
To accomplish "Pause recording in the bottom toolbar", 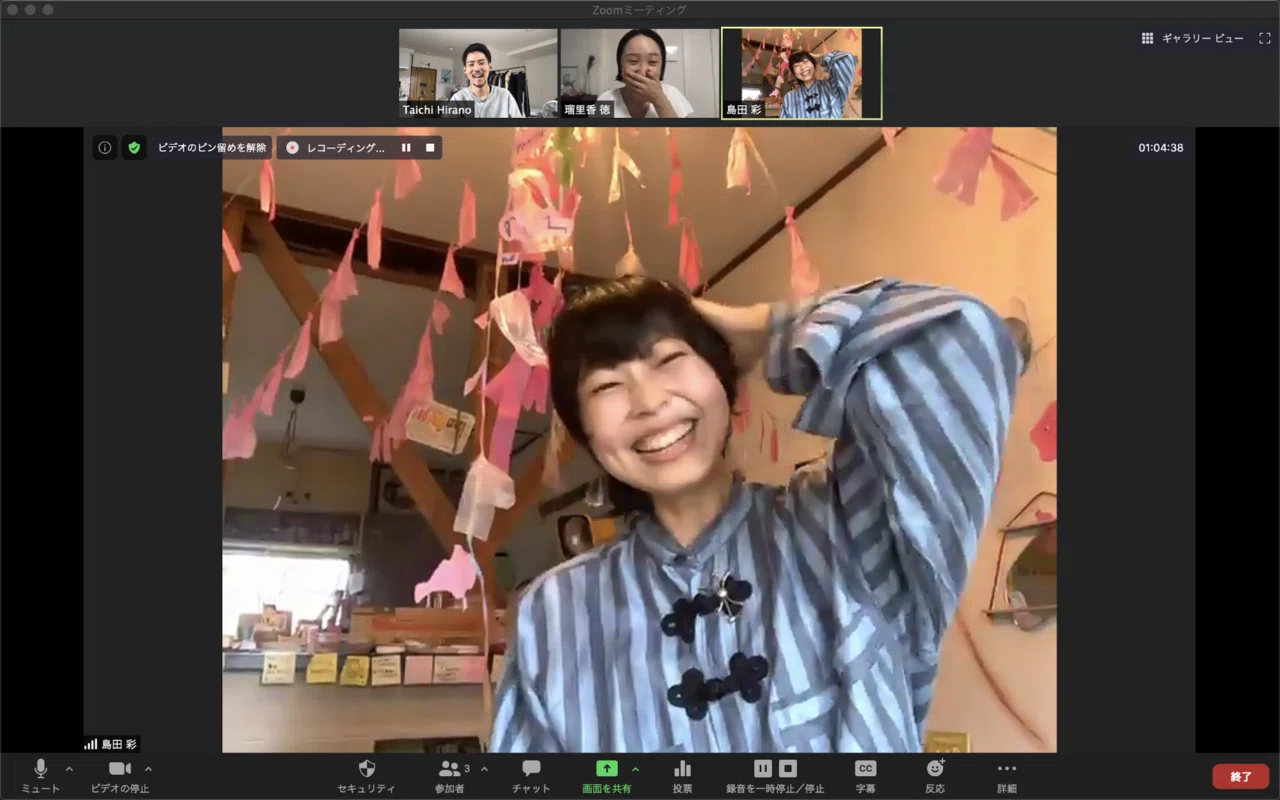I will coord(763,769).
